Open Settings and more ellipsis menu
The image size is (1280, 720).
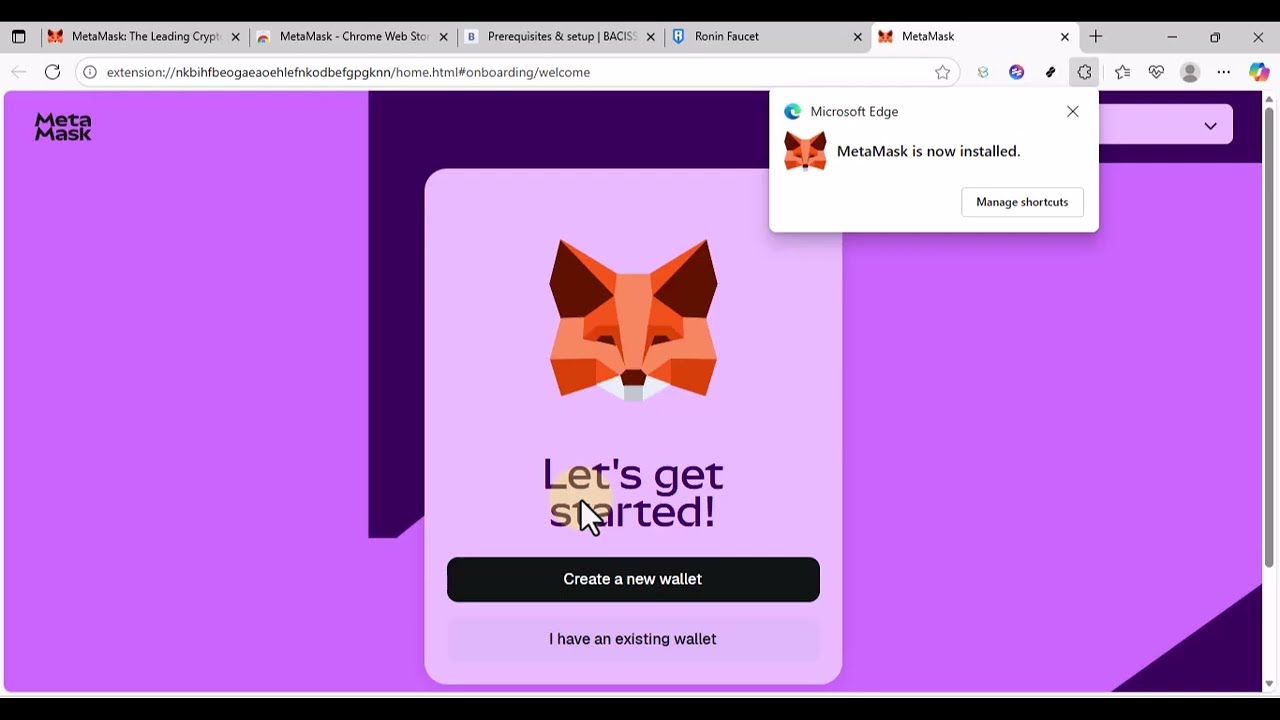tap(1224, 72)
